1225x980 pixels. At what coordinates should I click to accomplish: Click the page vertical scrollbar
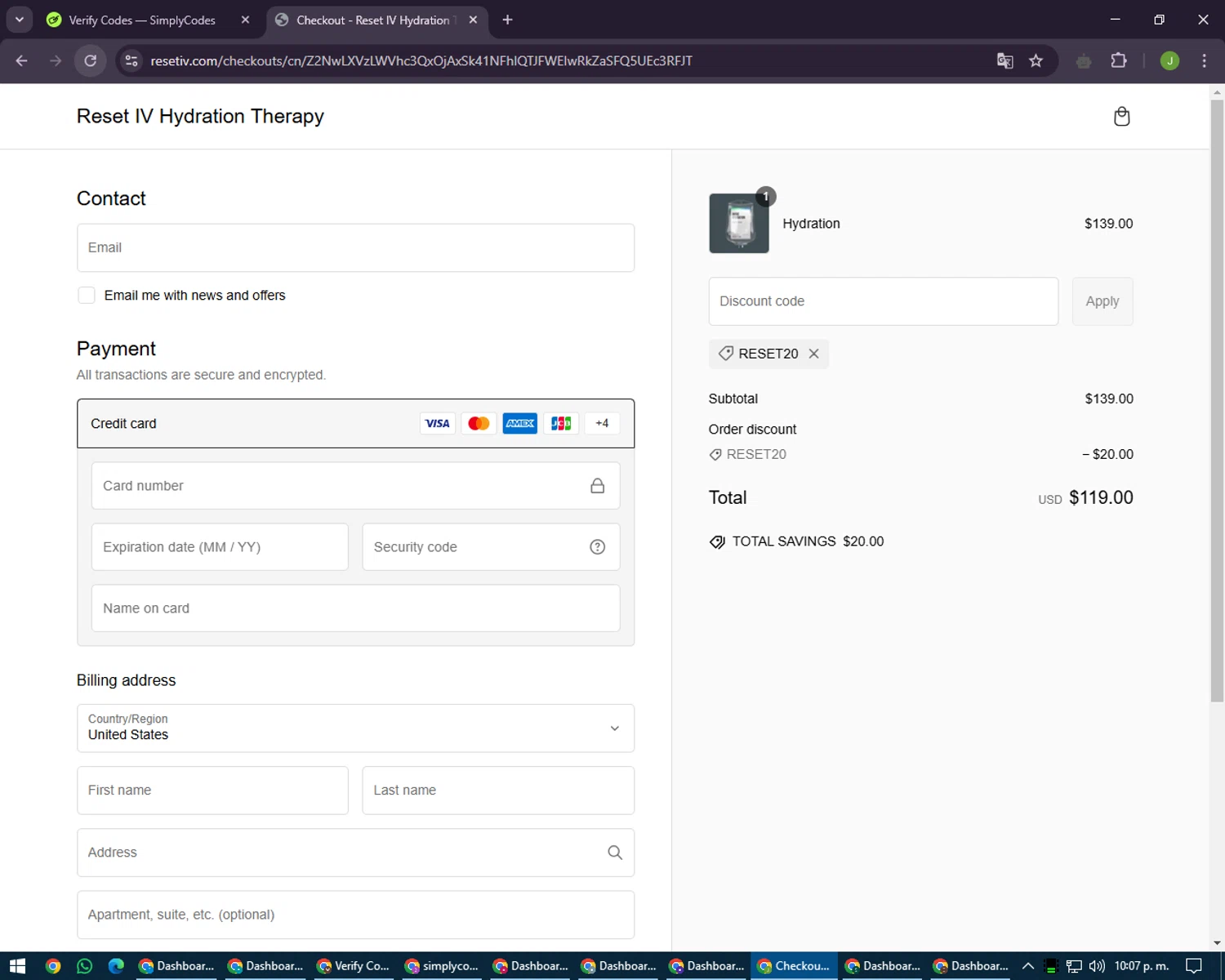(1217, 400)
